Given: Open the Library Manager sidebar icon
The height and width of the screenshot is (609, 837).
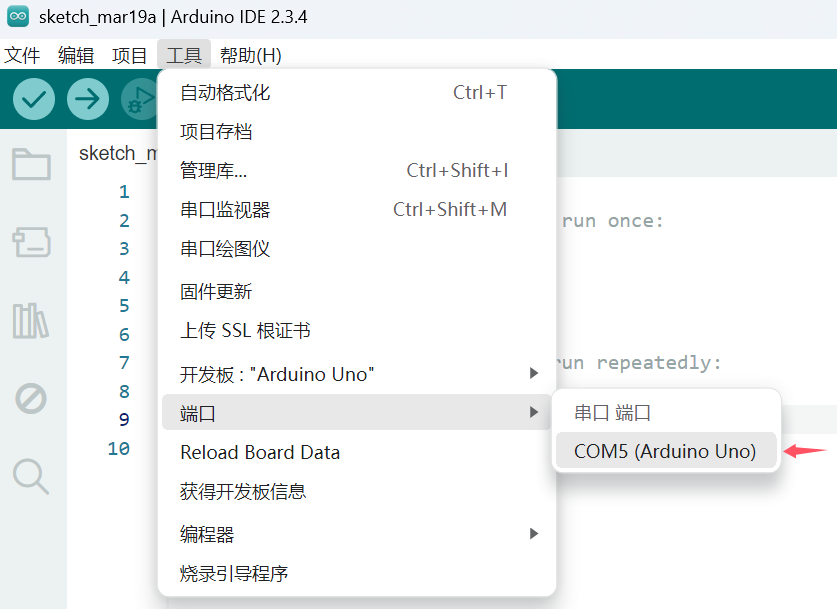Looking at the screenshot, I should click(31, 320).
